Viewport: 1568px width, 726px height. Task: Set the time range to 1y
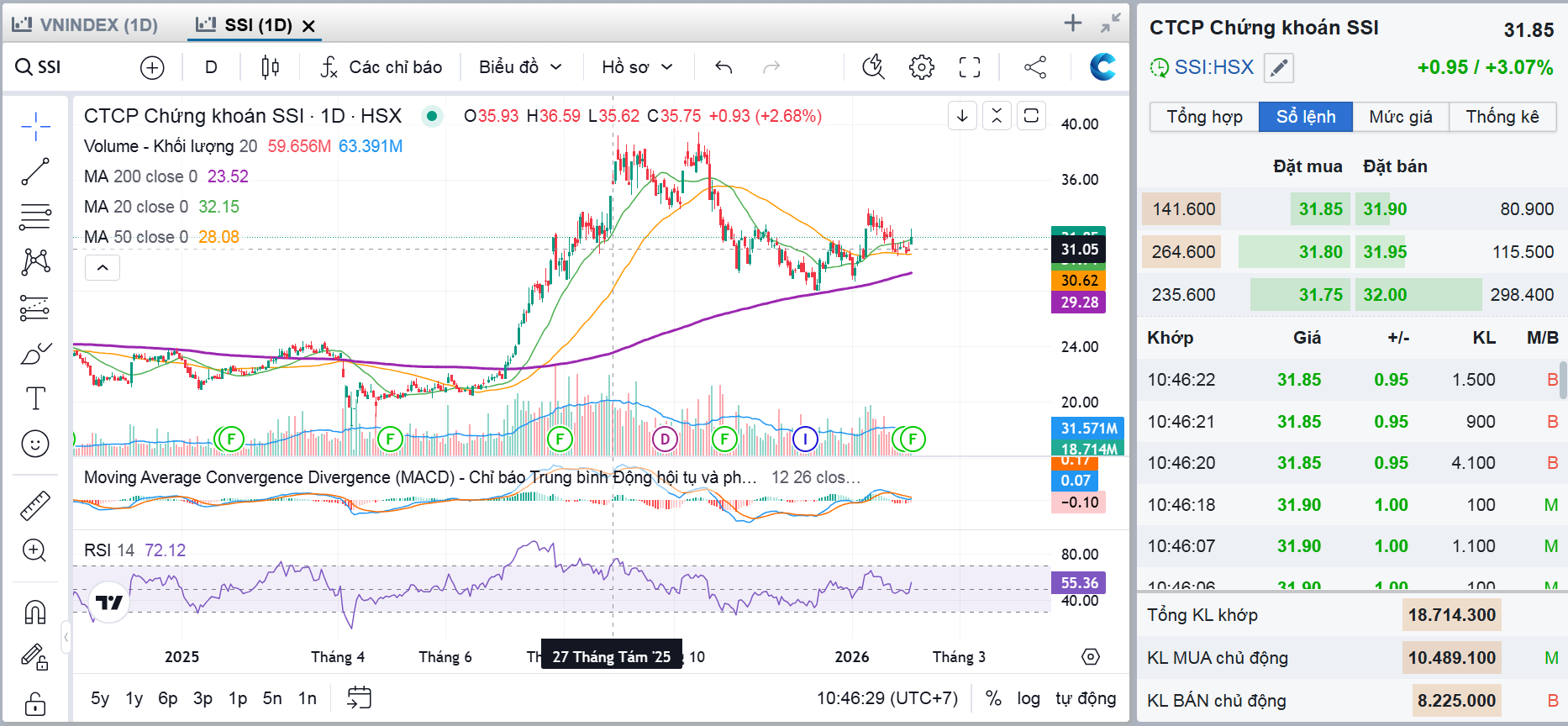[134, 698]
